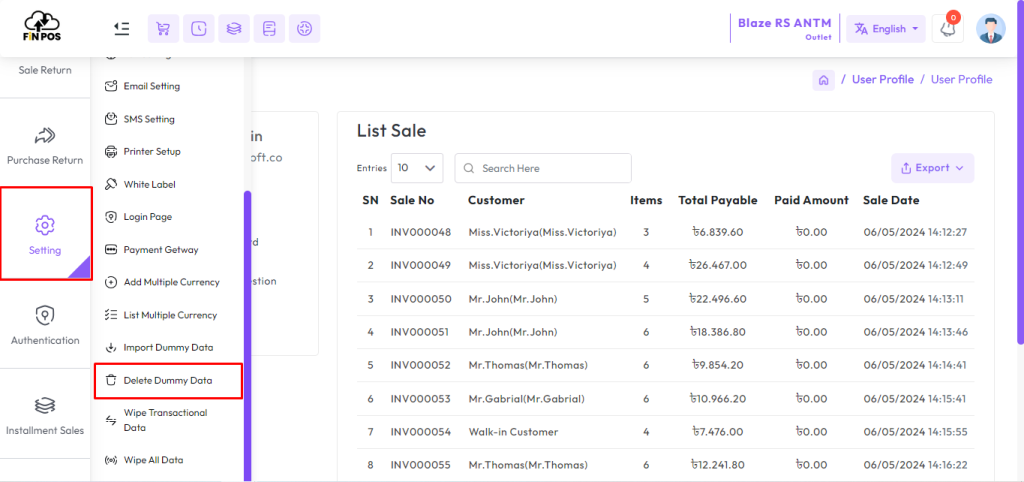The image size is (1024, 482).
Task: Open the Export dropdown
Action: coord(932,168)
